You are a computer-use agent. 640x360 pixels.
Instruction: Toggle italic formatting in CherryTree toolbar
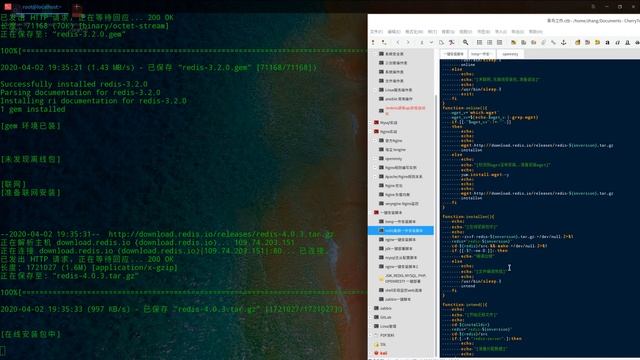618,42
